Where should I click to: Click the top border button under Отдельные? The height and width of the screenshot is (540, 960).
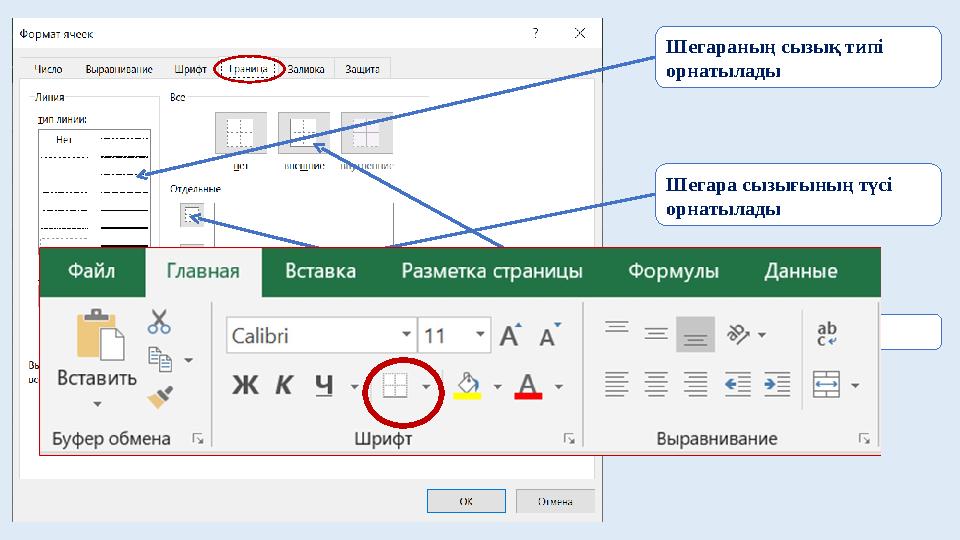coord(192,215)
